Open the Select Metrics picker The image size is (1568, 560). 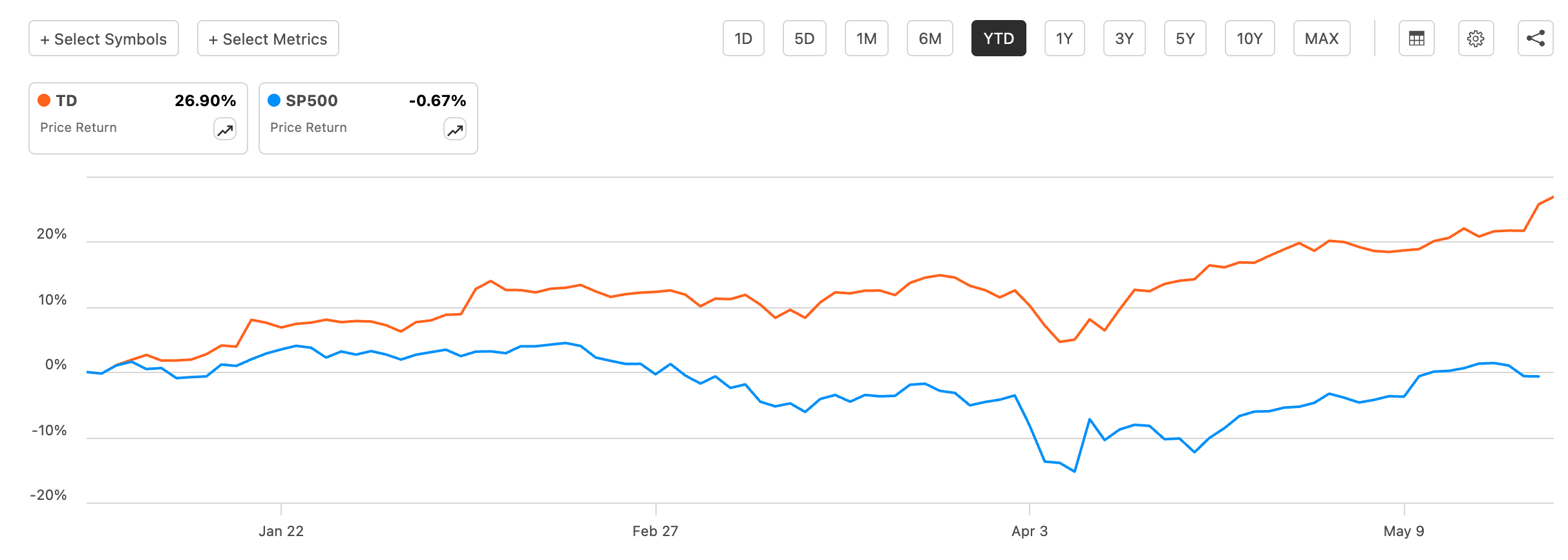267,38
